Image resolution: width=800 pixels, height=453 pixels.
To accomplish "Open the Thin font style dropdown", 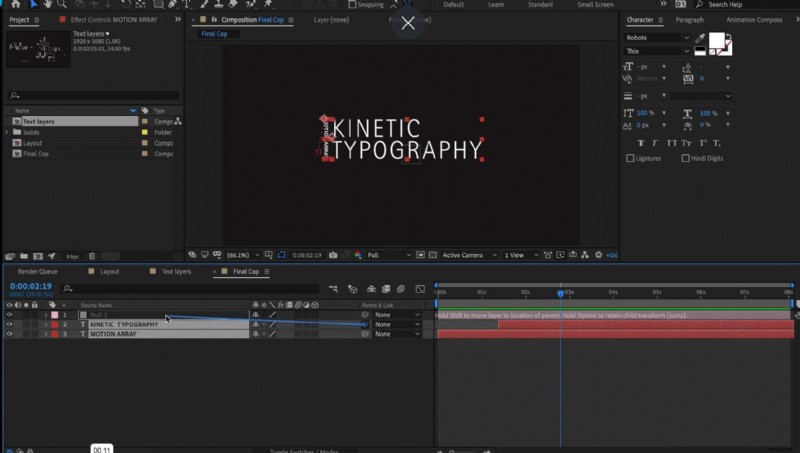I will click(658, 51).
